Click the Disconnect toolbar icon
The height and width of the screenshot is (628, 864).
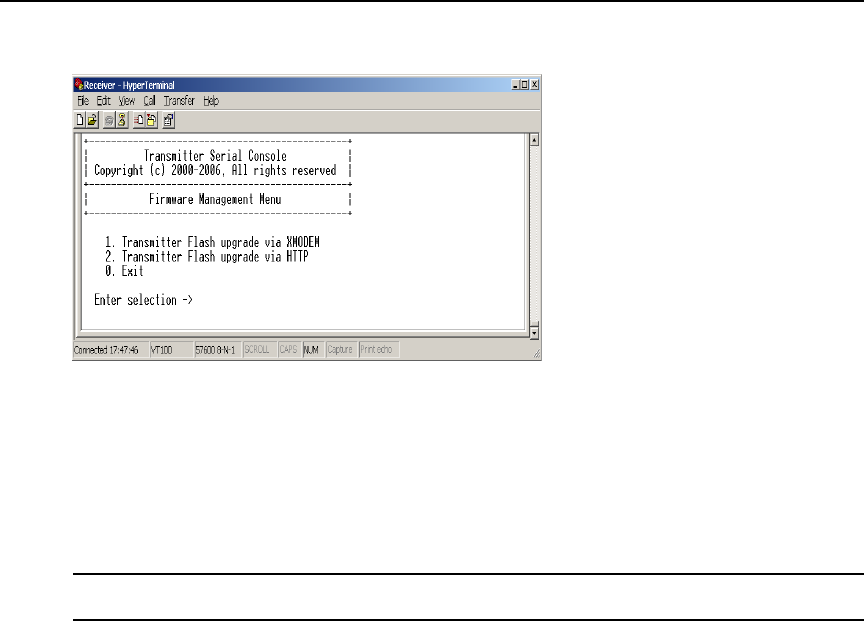[x=122, y=120]
